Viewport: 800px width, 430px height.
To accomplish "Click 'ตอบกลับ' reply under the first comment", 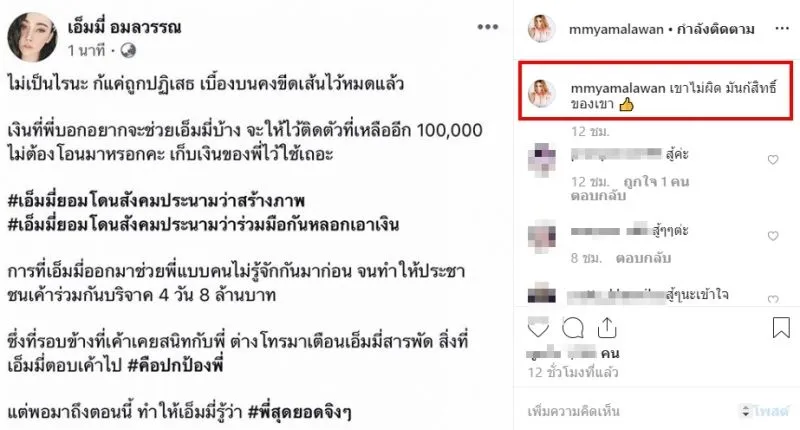I will (598, 195).
